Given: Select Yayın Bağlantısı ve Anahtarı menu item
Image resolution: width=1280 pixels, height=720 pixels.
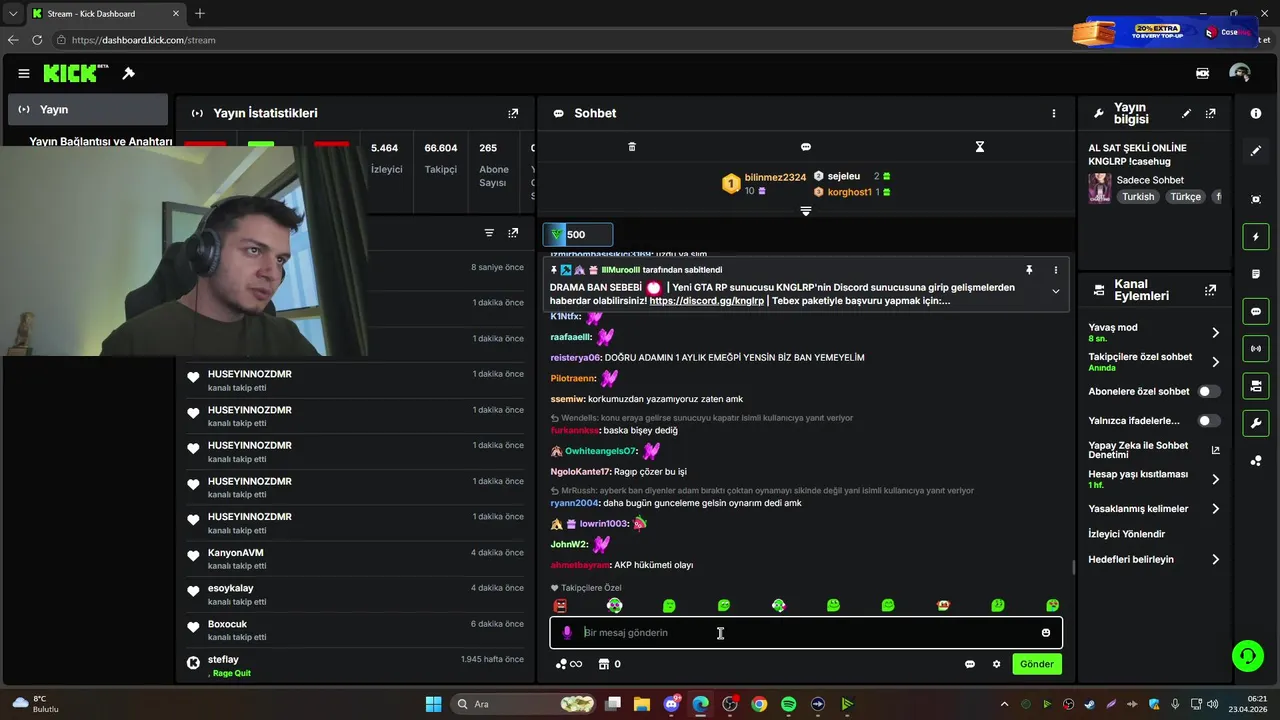Looking at the screenshot, I should coord(101,142).
